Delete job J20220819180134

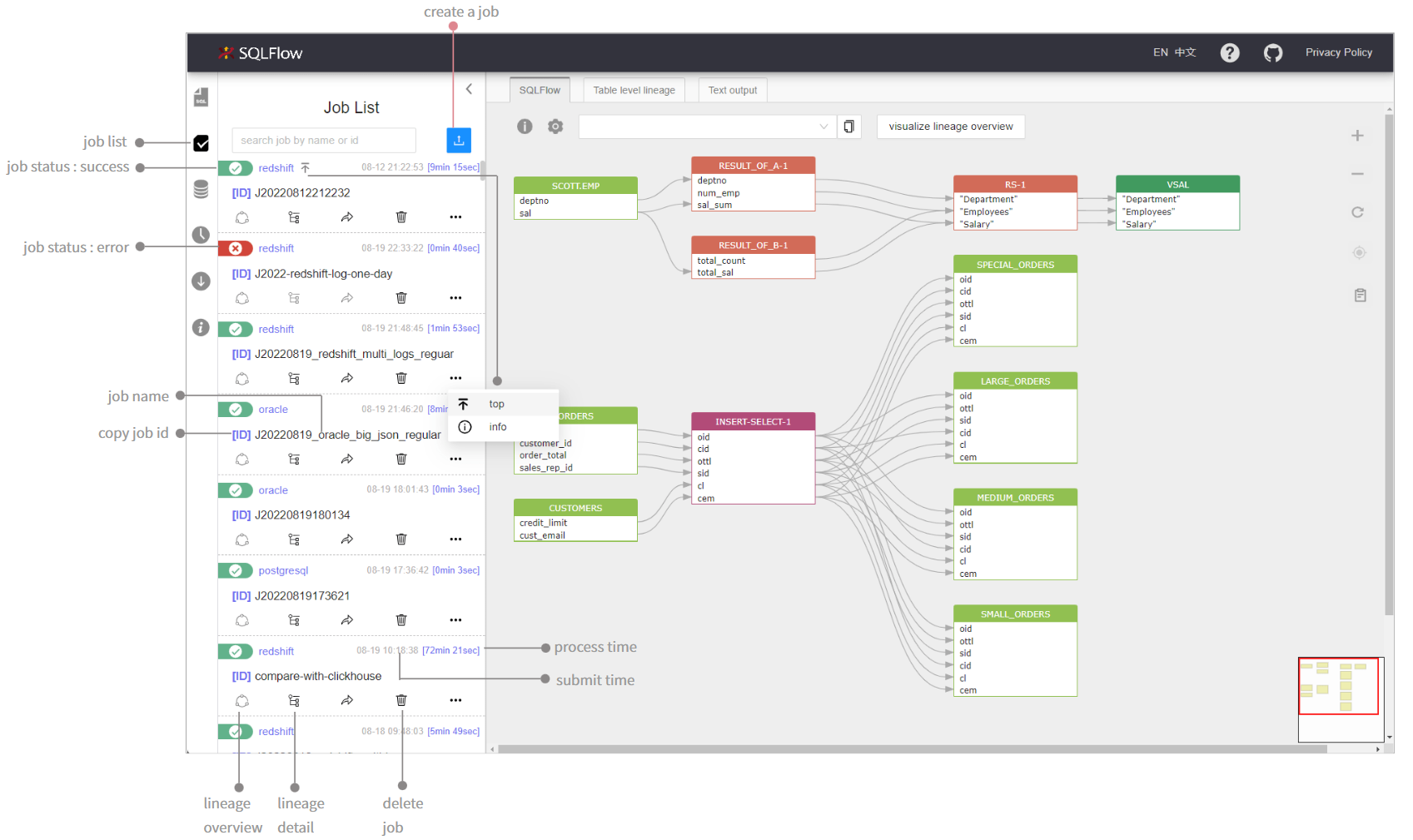coord(401,539)
